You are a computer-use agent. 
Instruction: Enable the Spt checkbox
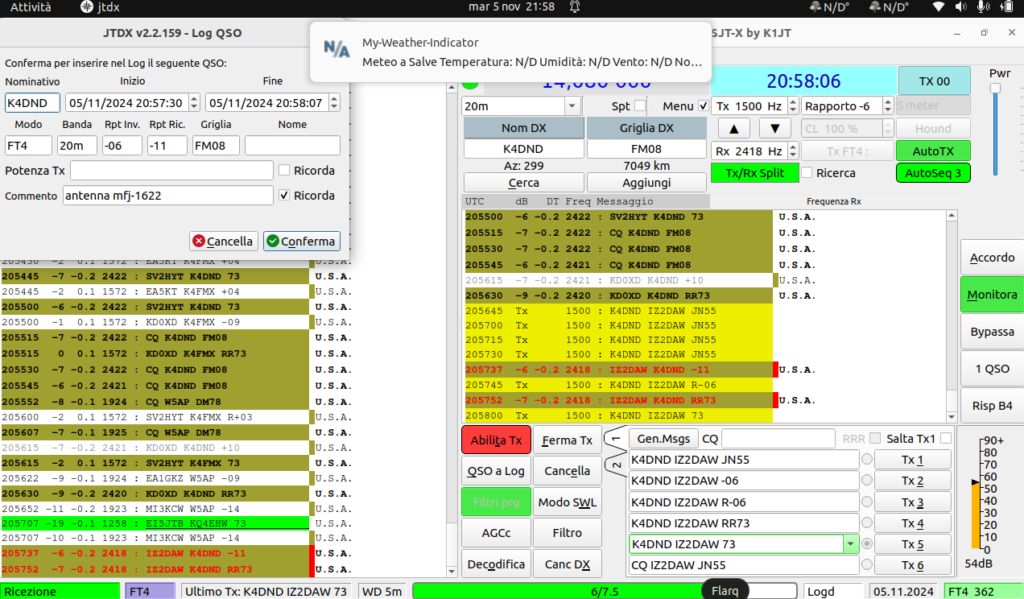[639, 106]
